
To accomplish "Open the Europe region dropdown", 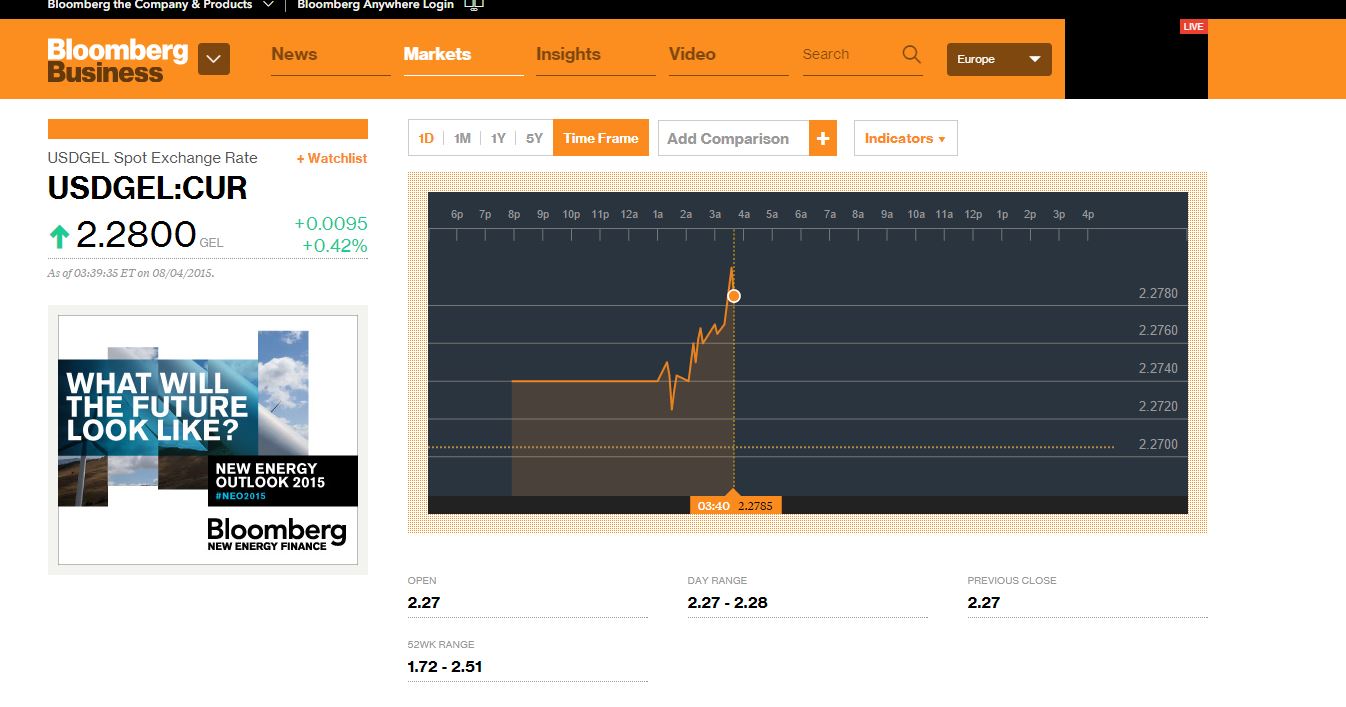I will (x=999, y=59).
